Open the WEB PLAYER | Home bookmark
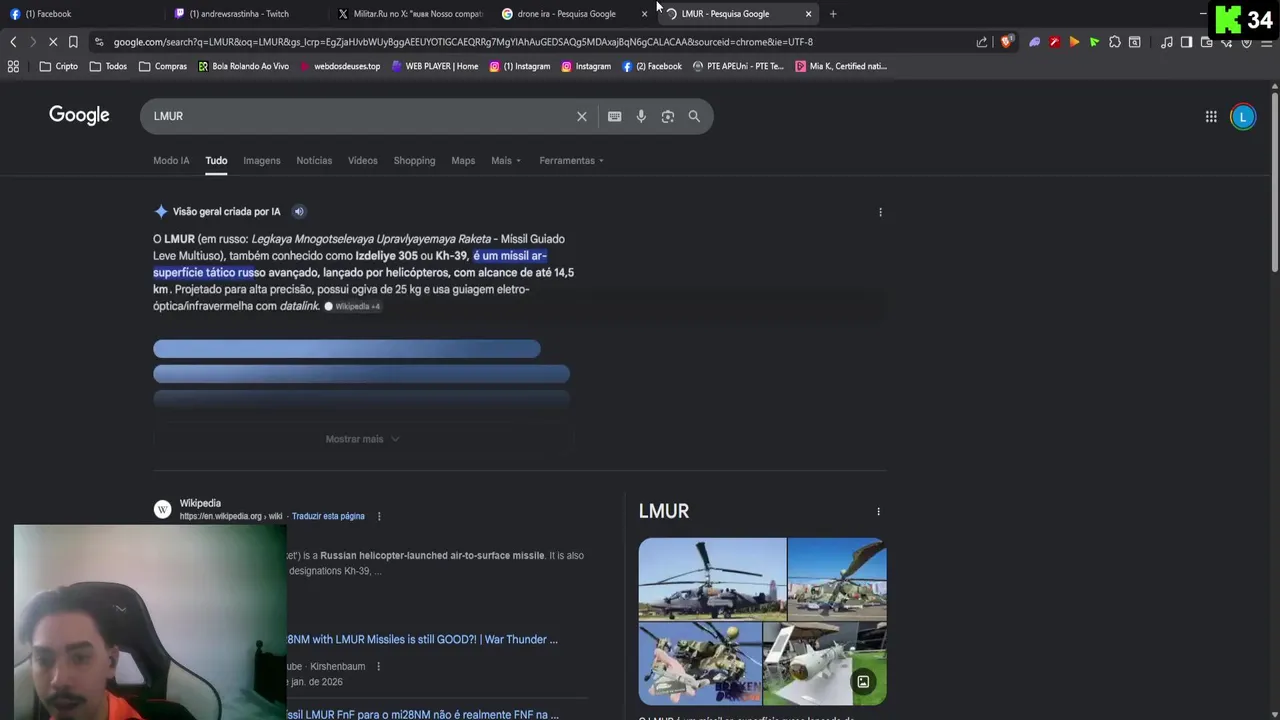This screenshot has height=720, width=1280. 435,66
